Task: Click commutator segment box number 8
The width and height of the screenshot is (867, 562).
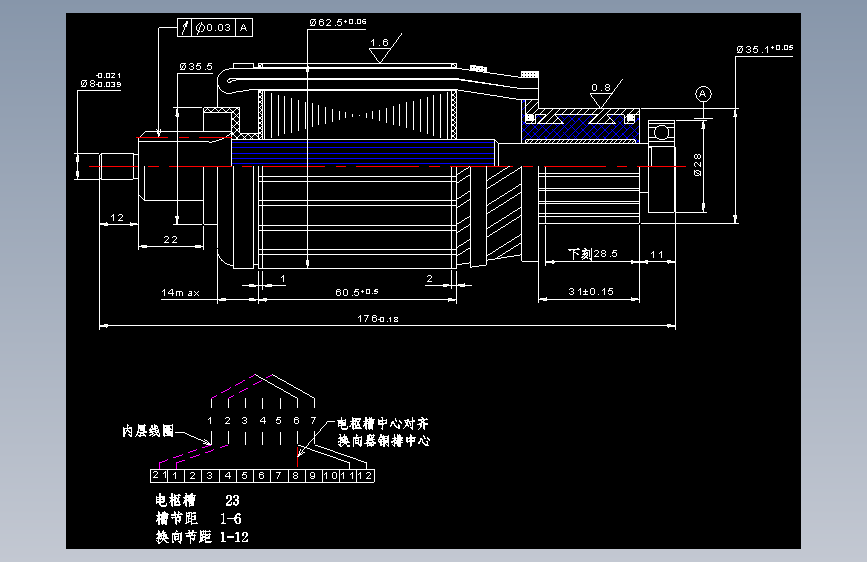Action: 296,476
